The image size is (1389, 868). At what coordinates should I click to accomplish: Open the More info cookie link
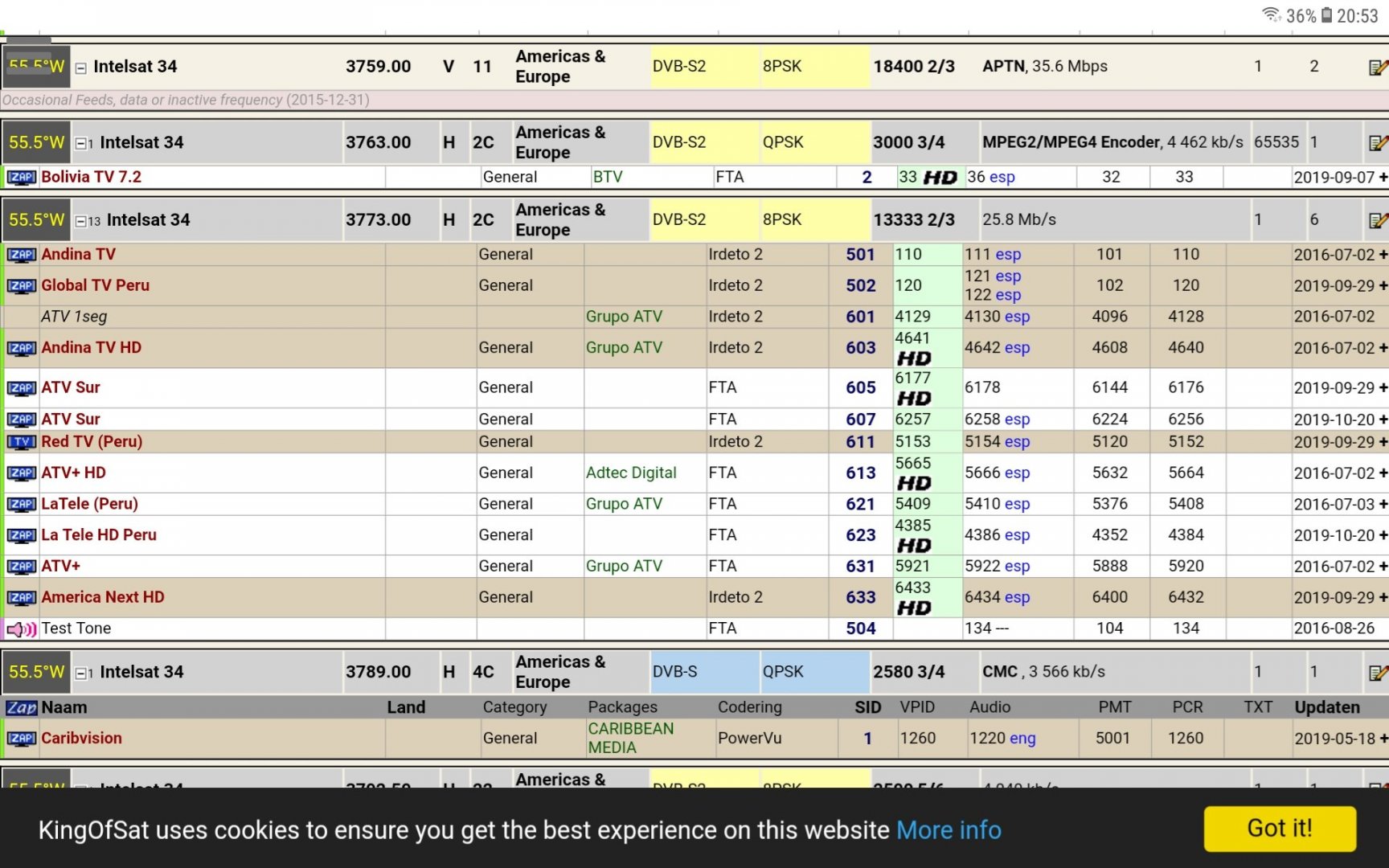pyautogui.click(x=949, y=830)
